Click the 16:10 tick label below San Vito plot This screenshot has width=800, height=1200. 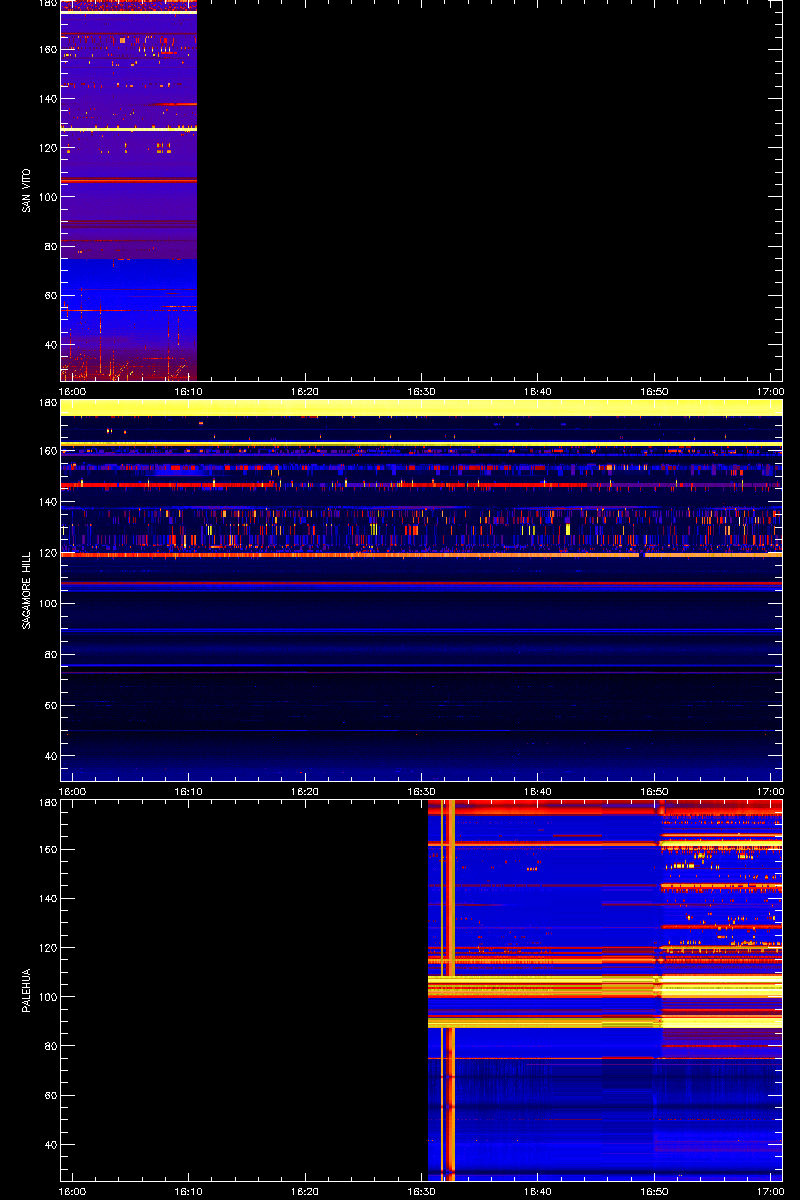[189, 391]
